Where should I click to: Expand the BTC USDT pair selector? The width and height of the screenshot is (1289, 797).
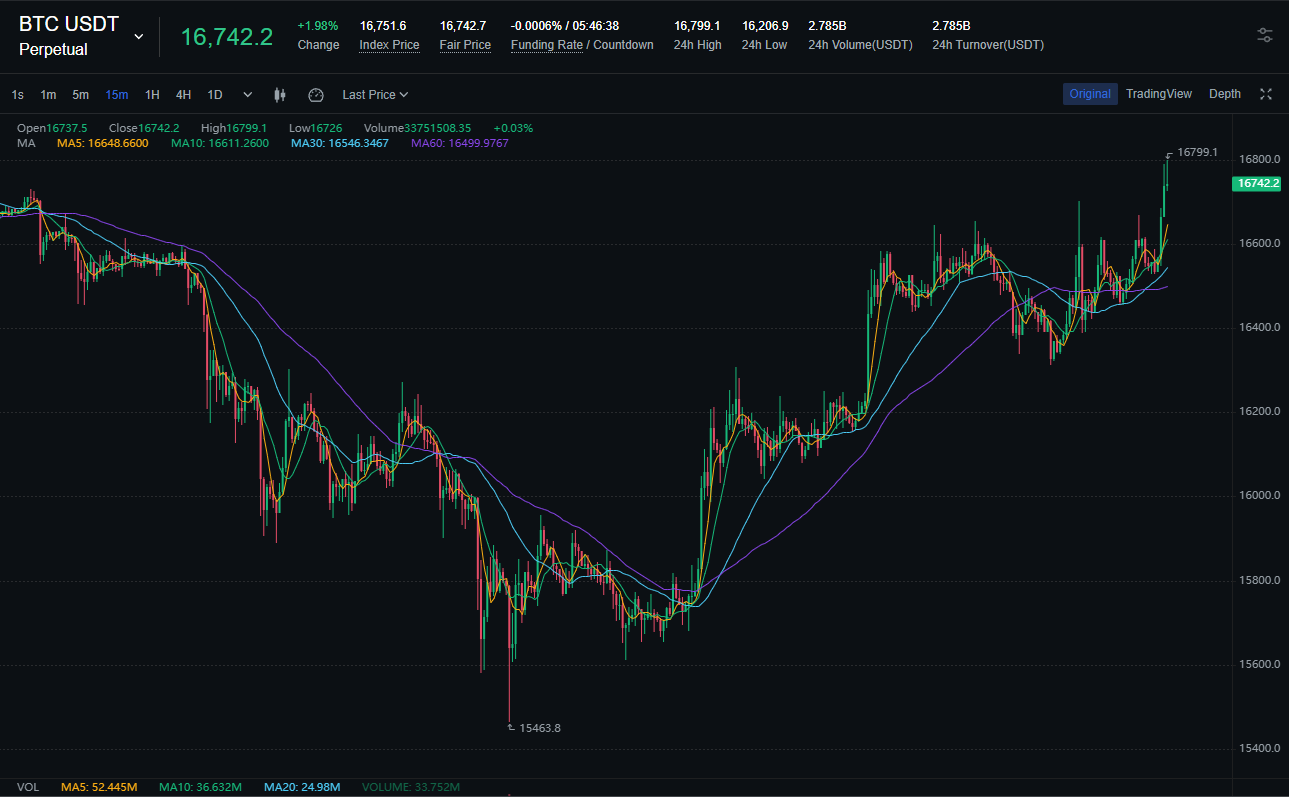(x=138, y=37)
